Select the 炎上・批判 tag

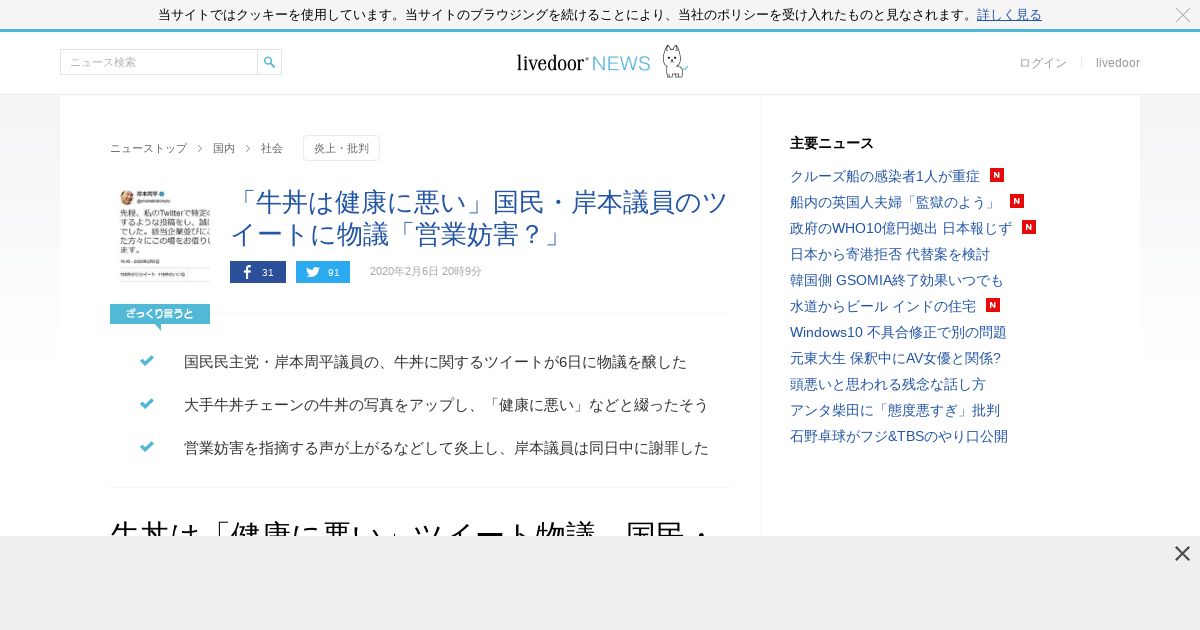point(341,148)
